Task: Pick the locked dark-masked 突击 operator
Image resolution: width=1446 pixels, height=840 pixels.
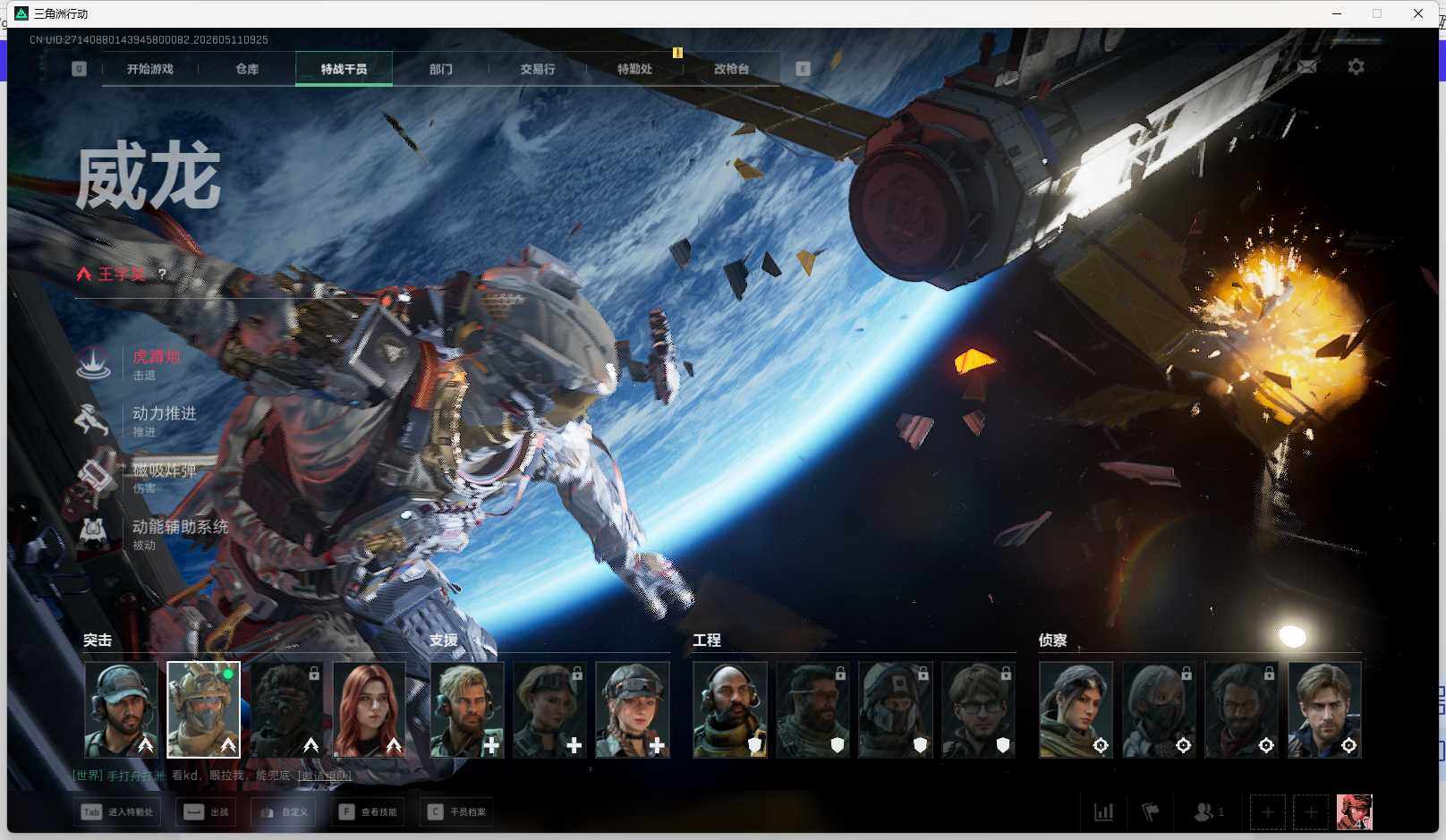Action: coord(286,709)
